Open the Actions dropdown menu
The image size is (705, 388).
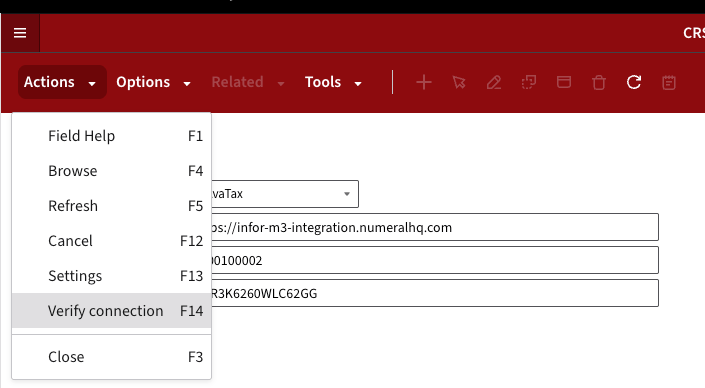click(x=62, y=82)
